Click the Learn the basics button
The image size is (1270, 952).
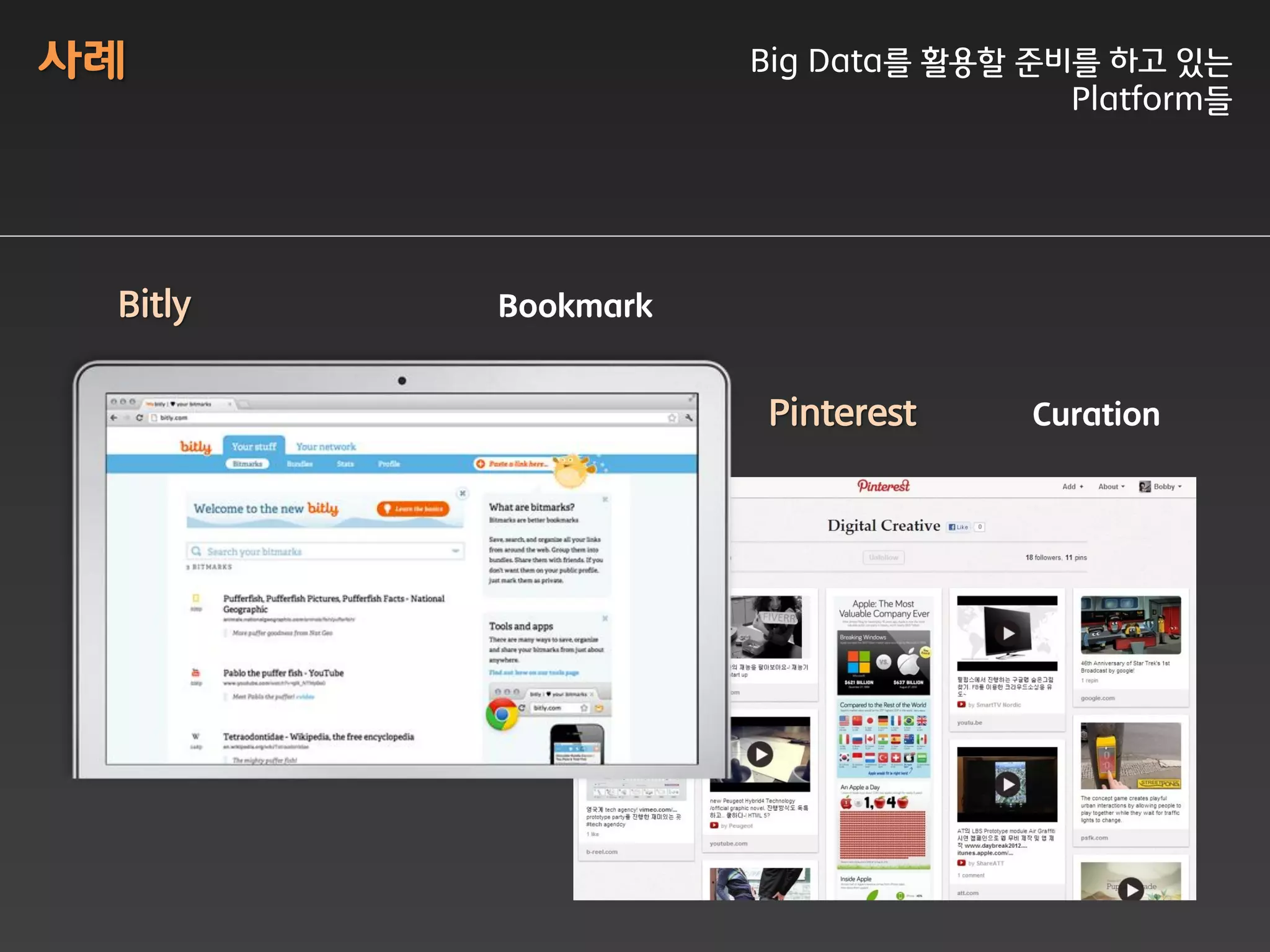click(413, 509)
